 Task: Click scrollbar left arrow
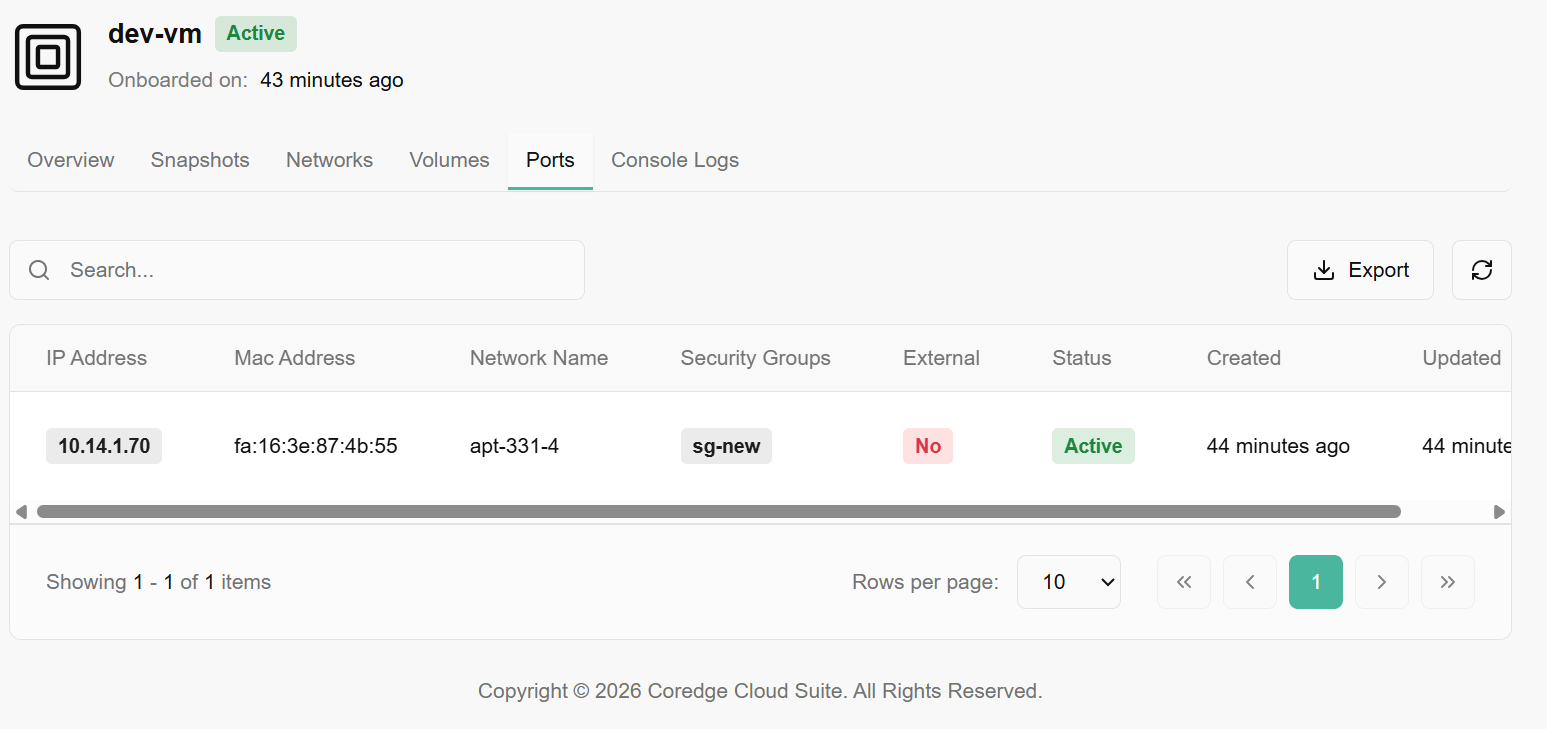point(21,512)
